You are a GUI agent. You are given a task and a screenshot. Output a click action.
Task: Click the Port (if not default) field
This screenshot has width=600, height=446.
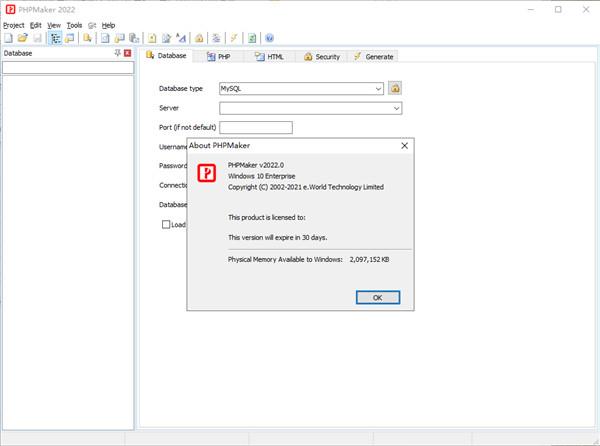pos(255,128)
